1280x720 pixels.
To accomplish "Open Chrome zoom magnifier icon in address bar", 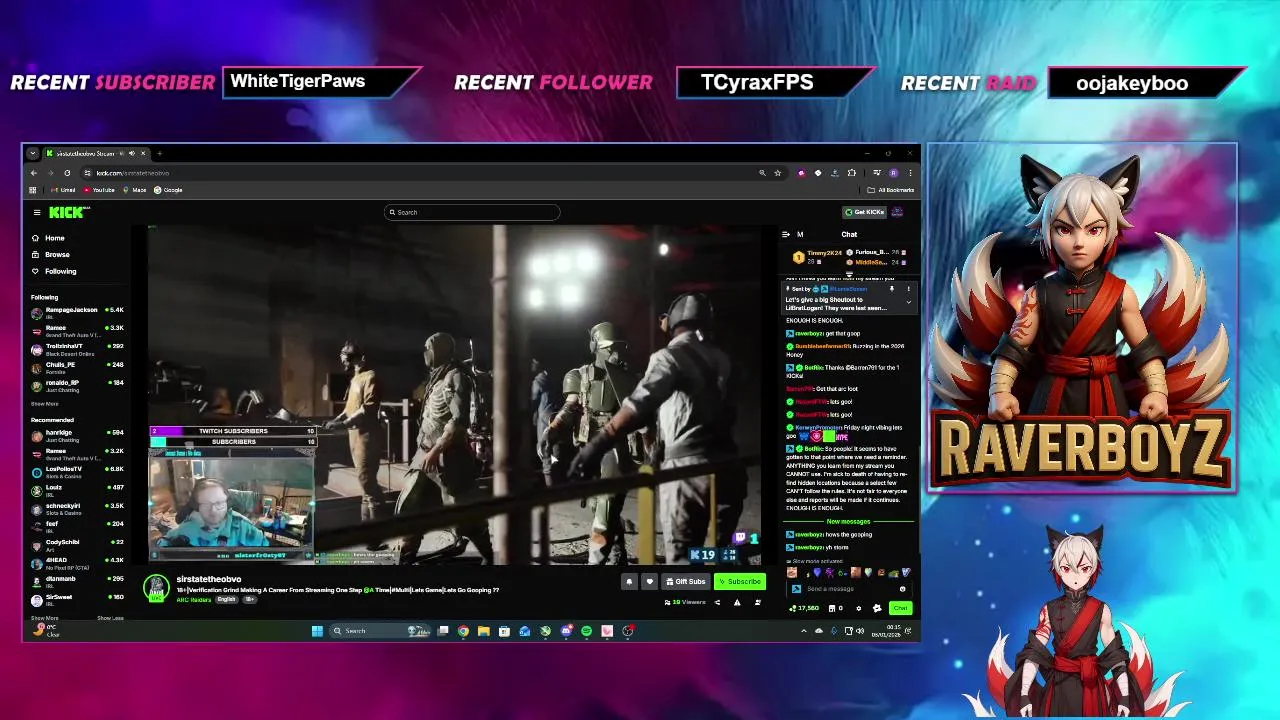I will click(x=762, y=173).
